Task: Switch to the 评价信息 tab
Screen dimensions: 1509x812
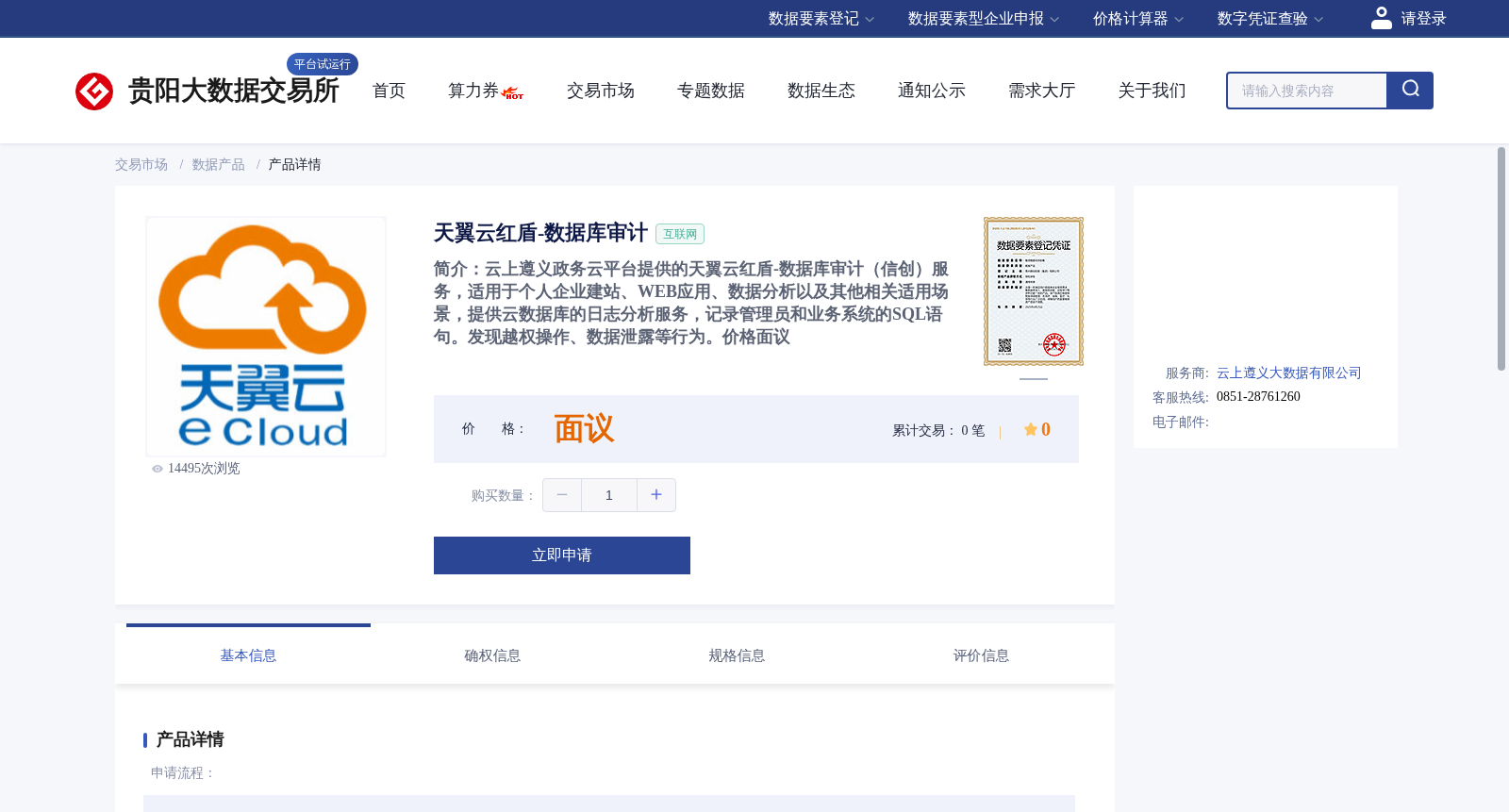Action: 981,655
